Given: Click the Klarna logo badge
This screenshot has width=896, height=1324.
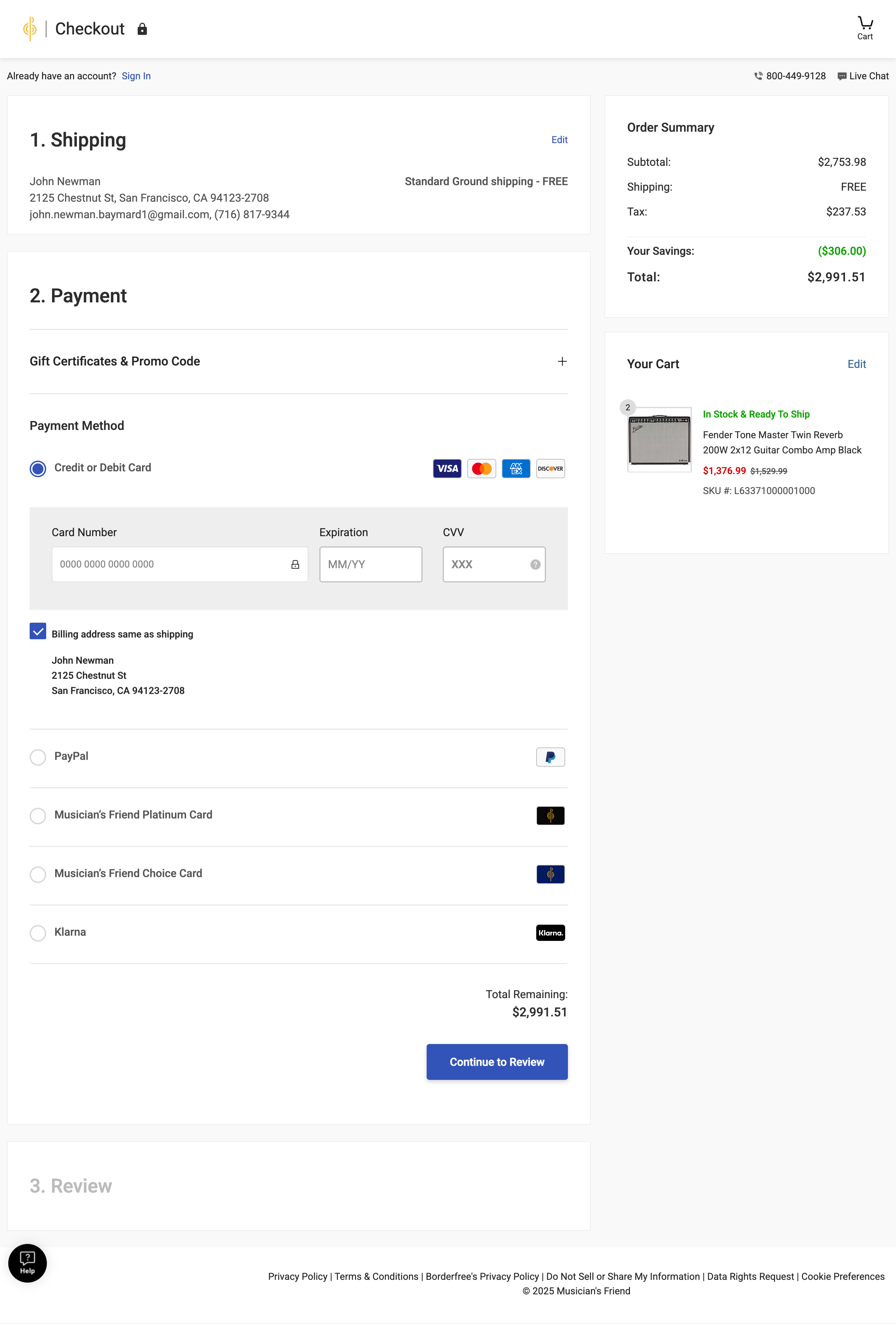Looking at the screenshot, I should point(550,933).
